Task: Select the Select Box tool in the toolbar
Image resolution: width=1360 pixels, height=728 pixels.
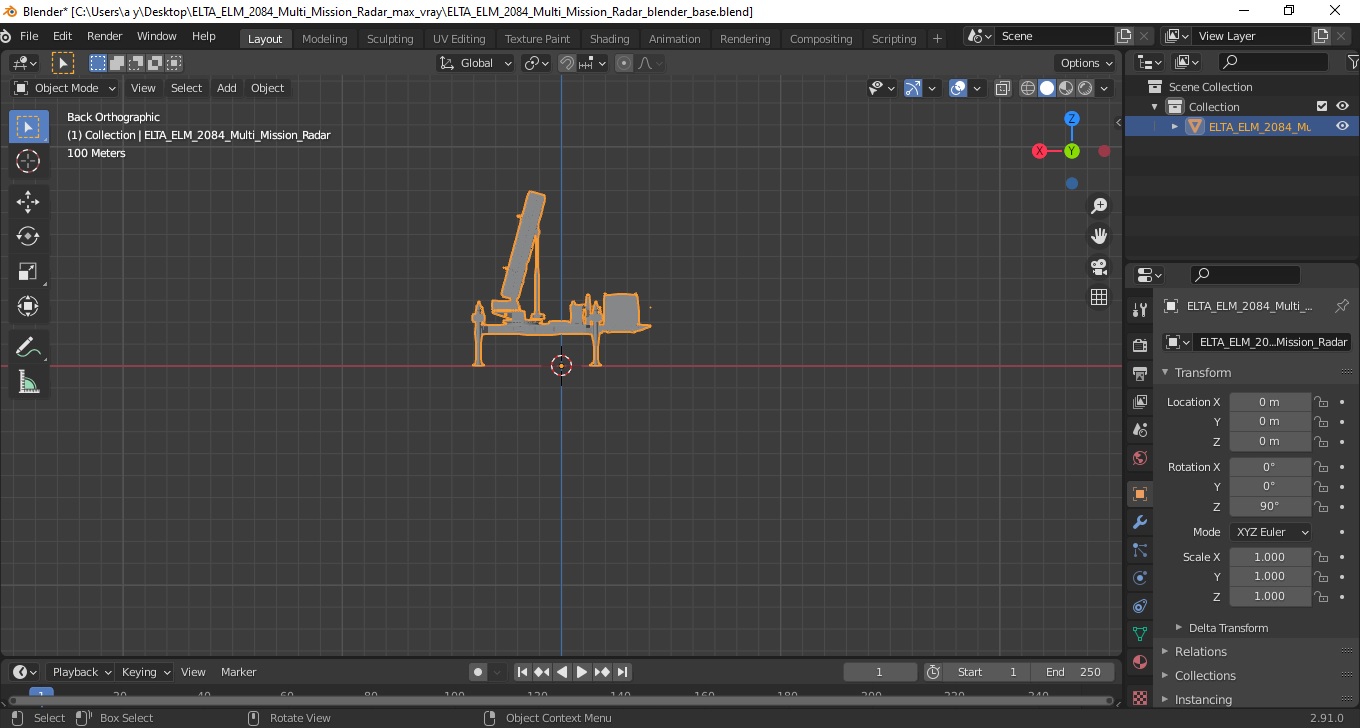Action: tap(28, 127)
